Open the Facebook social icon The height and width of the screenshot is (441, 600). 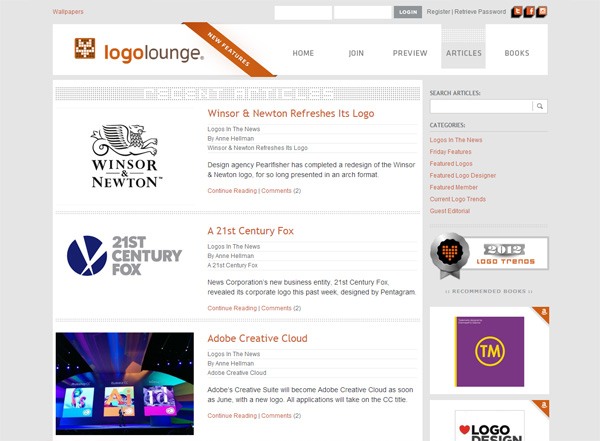tap(530, 11)
